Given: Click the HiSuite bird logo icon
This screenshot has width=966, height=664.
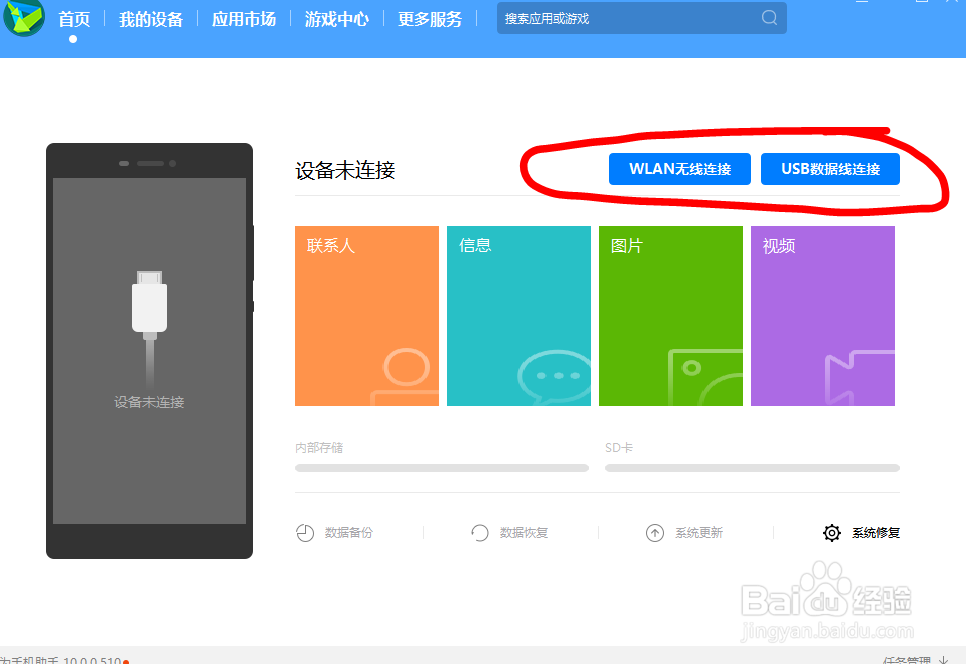Looking at the screenshot, I should (x=24, y=17).
